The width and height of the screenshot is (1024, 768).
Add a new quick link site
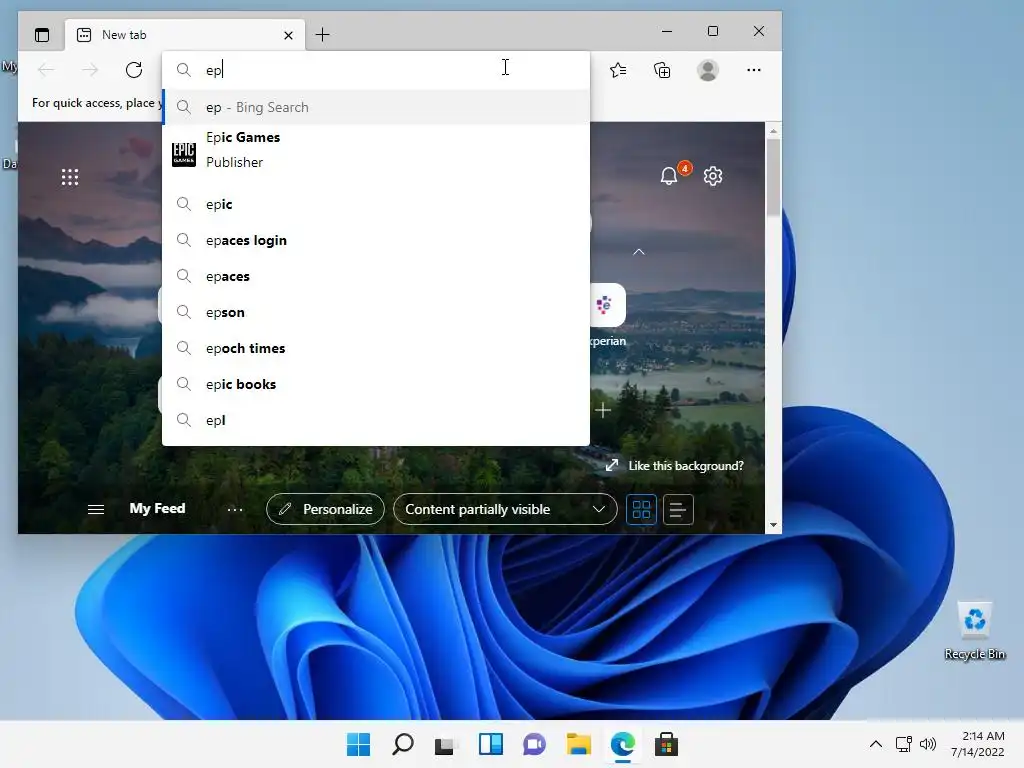coord(603,411)
